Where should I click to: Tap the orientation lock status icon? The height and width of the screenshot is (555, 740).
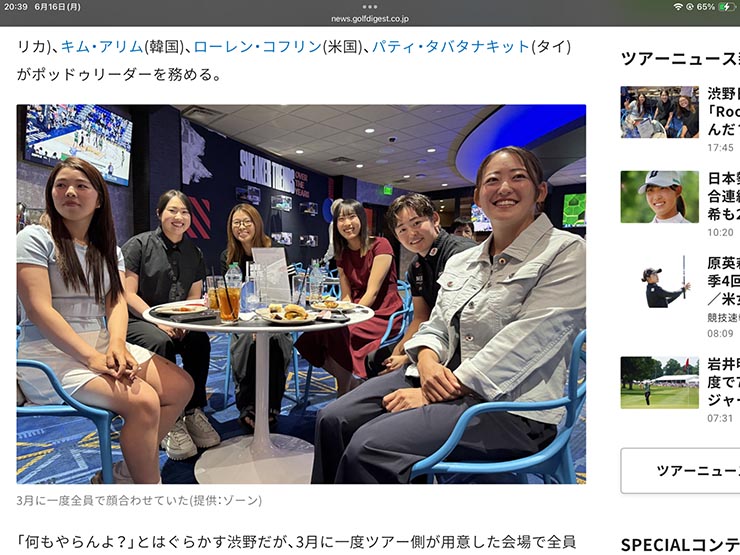point(690,7)
